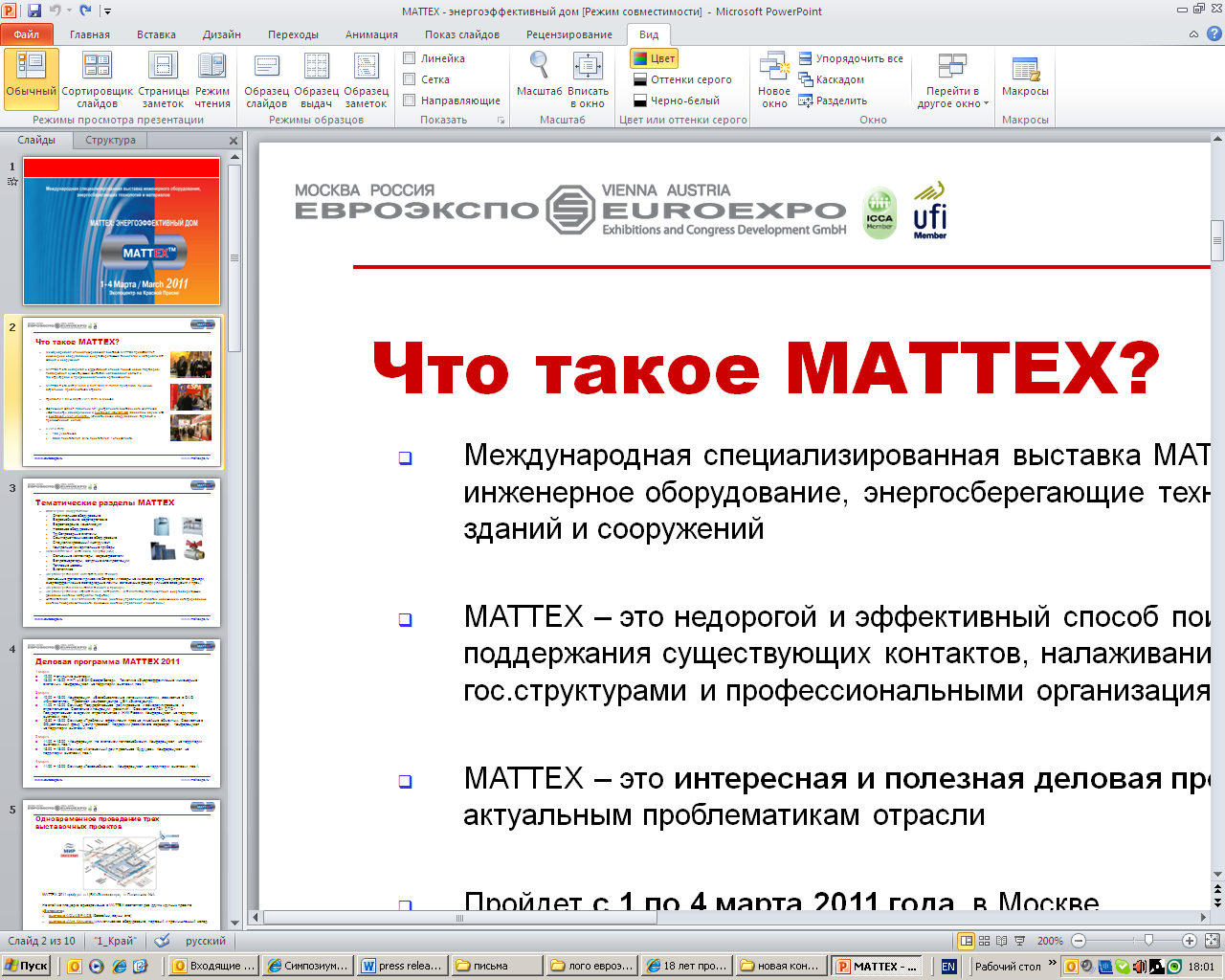Open Windows Start (Пуск) button
Image resolution: width=1225 pixels, height=980 pixels.
[x=26, y=966]
